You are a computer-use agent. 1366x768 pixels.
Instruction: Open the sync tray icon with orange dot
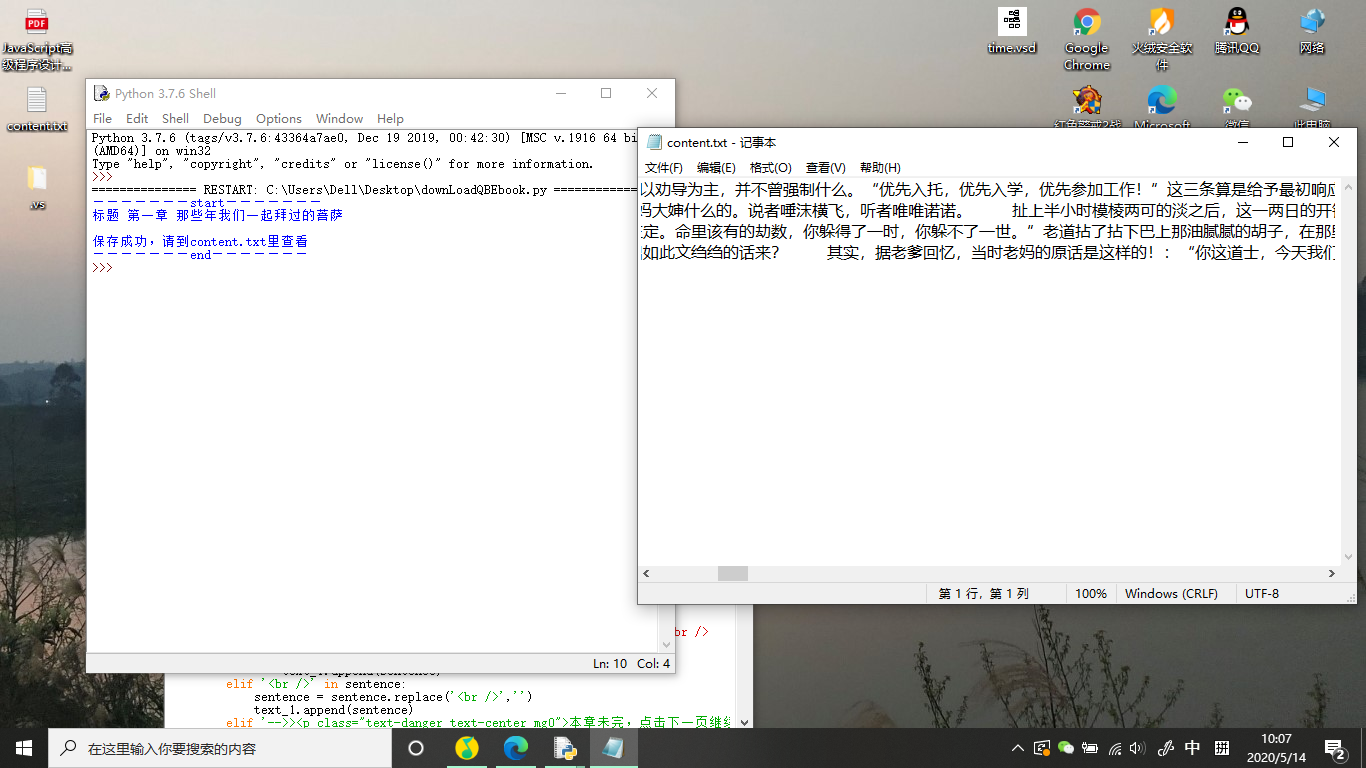click(x=1042, y=748)
